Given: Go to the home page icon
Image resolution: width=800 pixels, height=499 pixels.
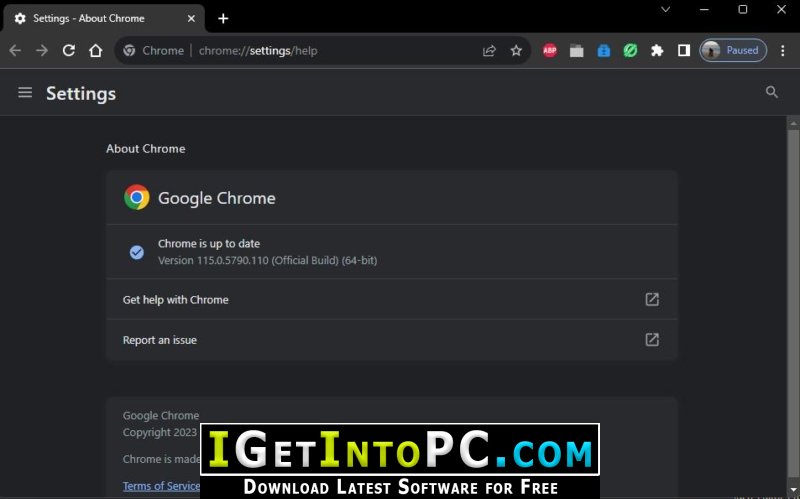Looking at the screenshot, I should [x=95, y=51].
